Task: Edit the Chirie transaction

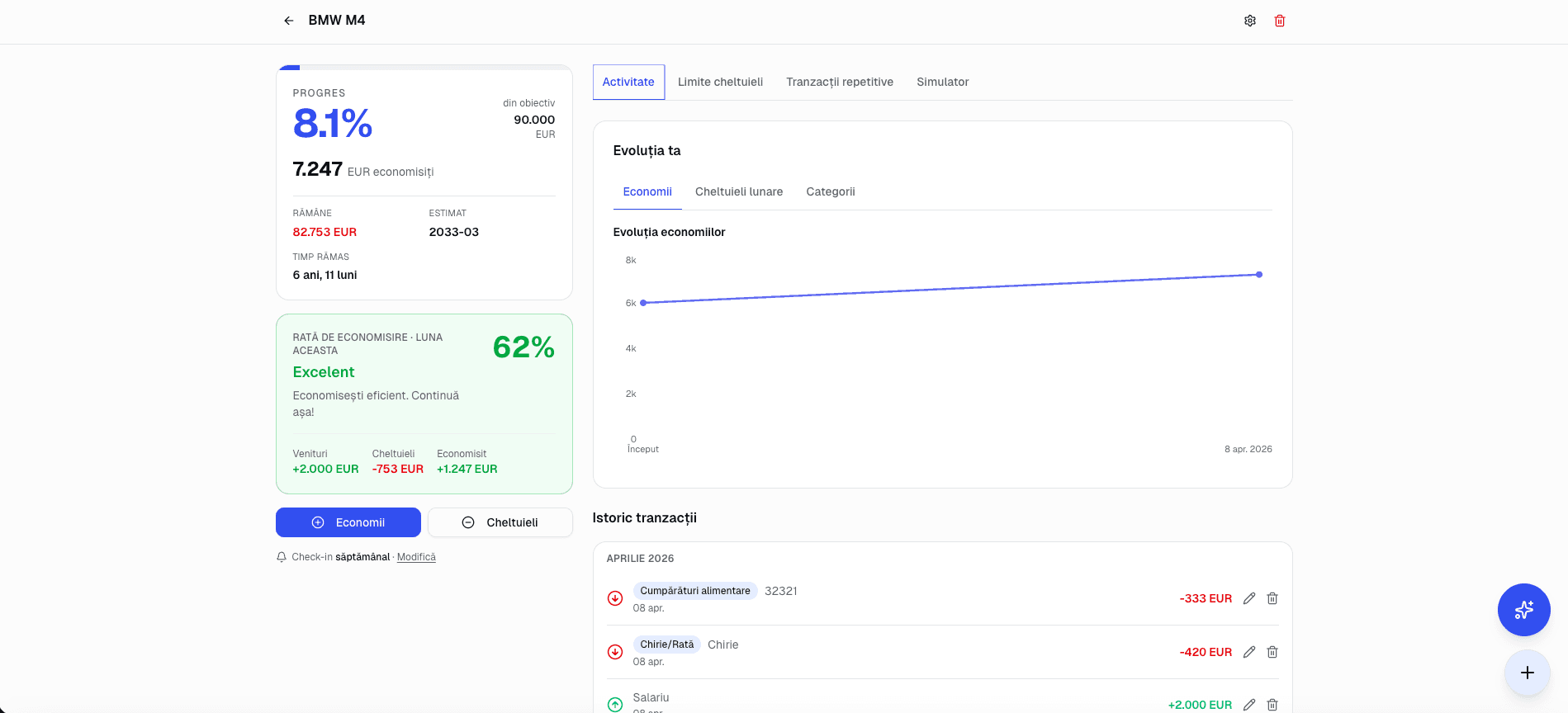Action: pyautogui.click(x=1249, y=652)
